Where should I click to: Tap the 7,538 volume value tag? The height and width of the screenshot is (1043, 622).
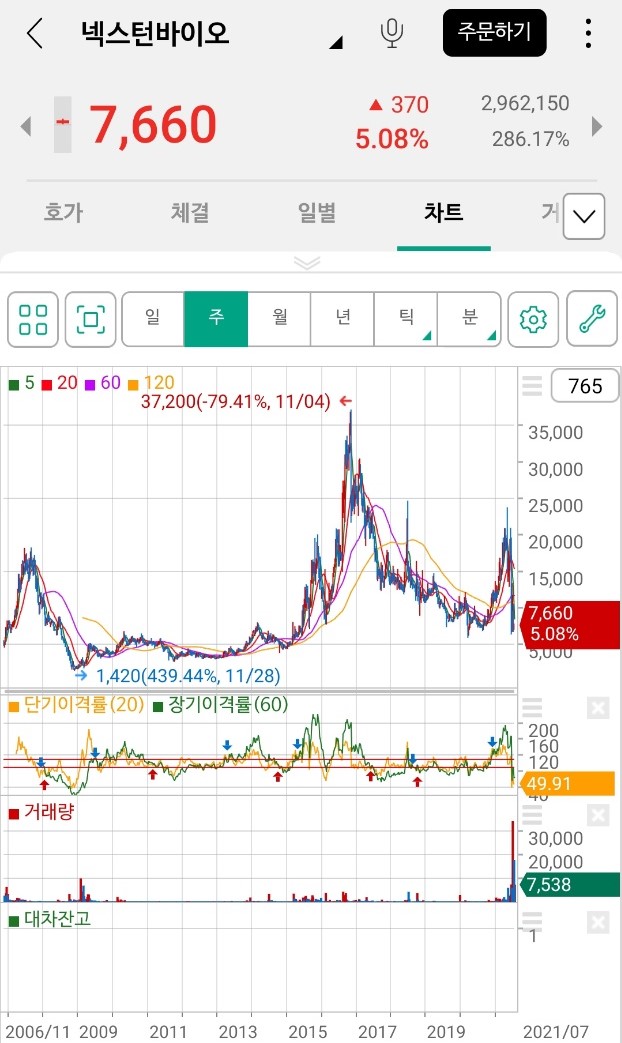(x=569, y=885)
